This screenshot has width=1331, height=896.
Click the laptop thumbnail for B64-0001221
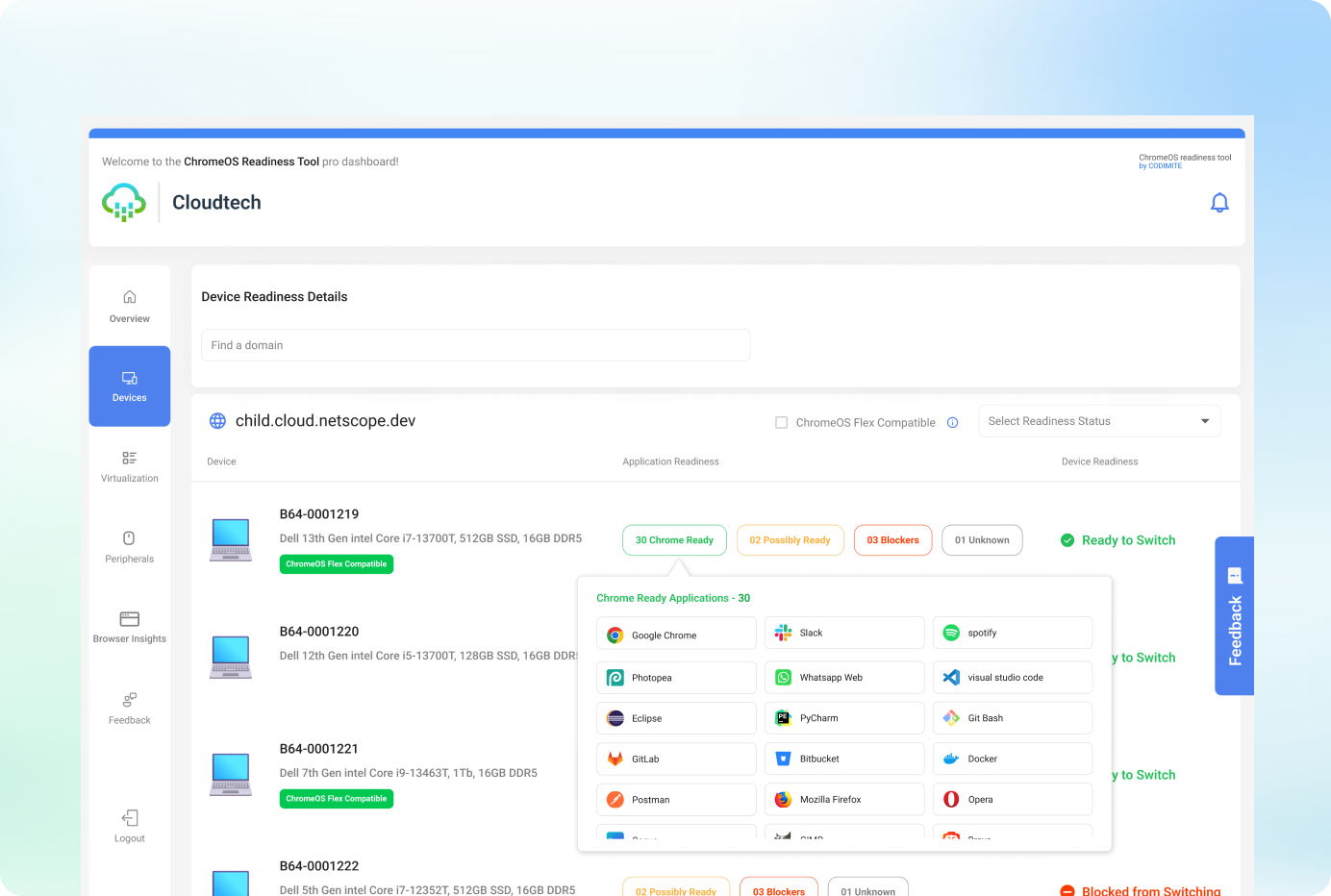[x=230, y=774]
